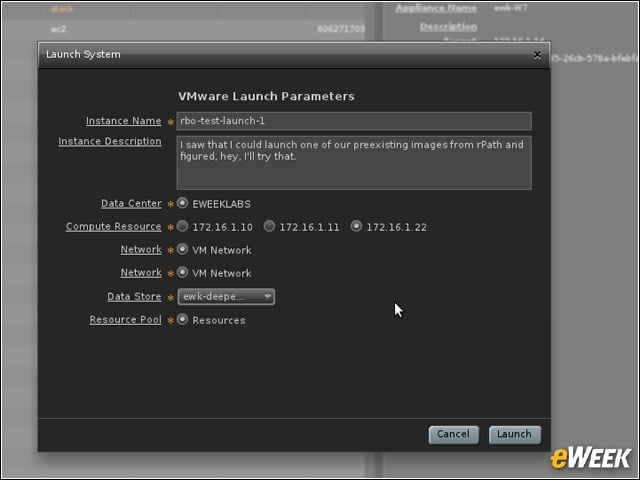Click inside the Instance Description text area
The image size is (640, 480).
(354, 163)
